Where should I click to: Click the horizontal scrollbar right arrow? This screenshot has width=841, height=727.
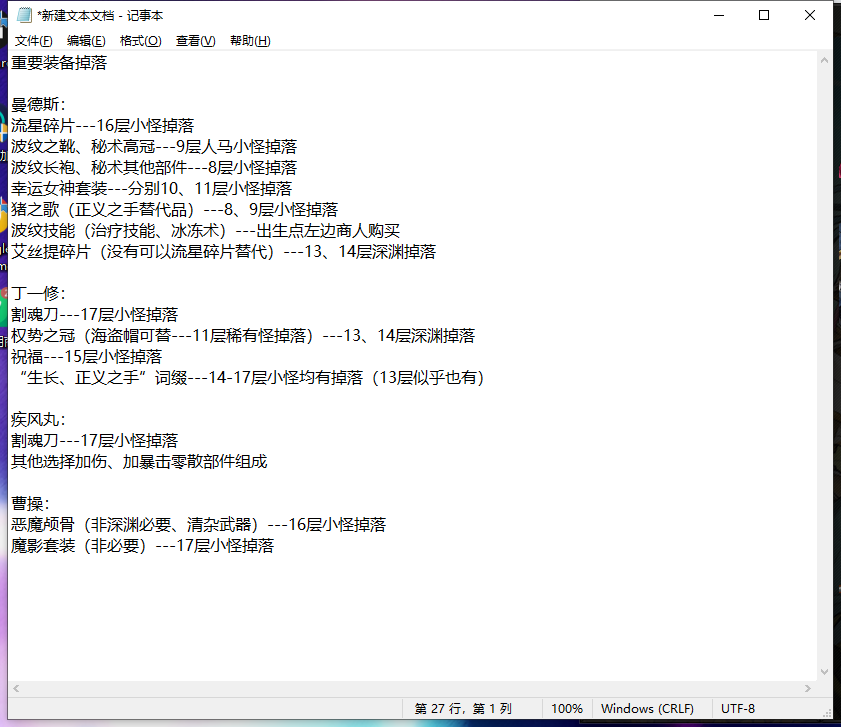[808, 688]
